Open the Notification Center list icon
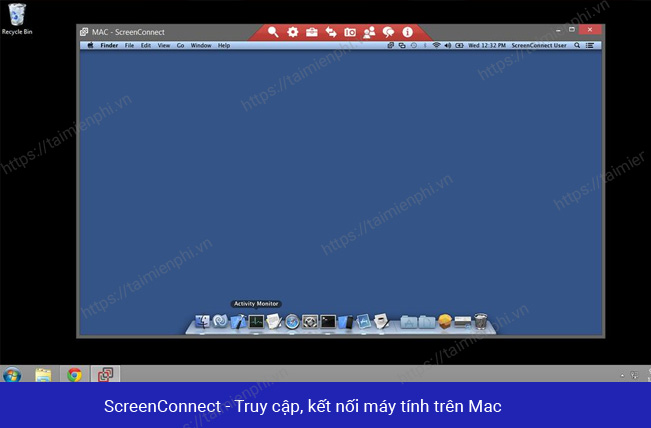This screenshot has height=428, width=651. point(590,45)
